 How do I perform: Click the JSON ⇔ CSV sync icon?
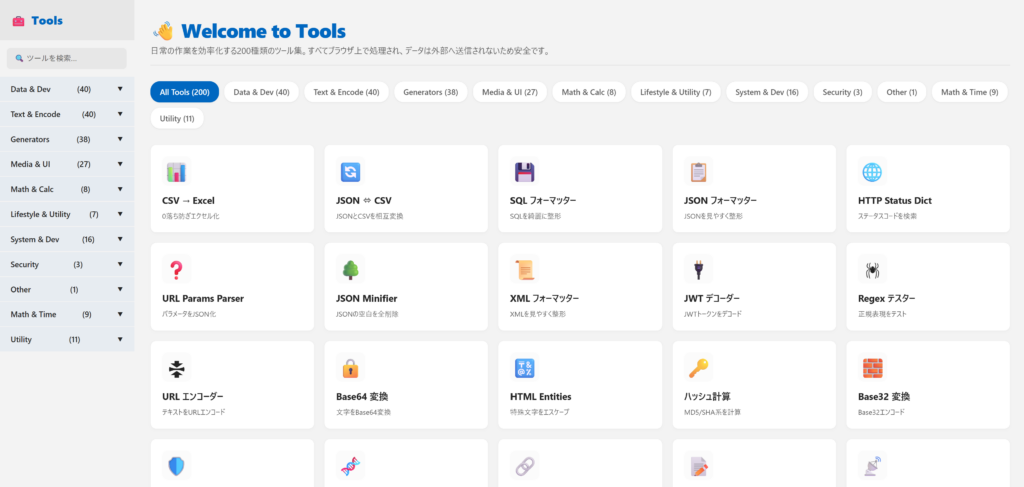pyautogui.click(x=351, y=172)
